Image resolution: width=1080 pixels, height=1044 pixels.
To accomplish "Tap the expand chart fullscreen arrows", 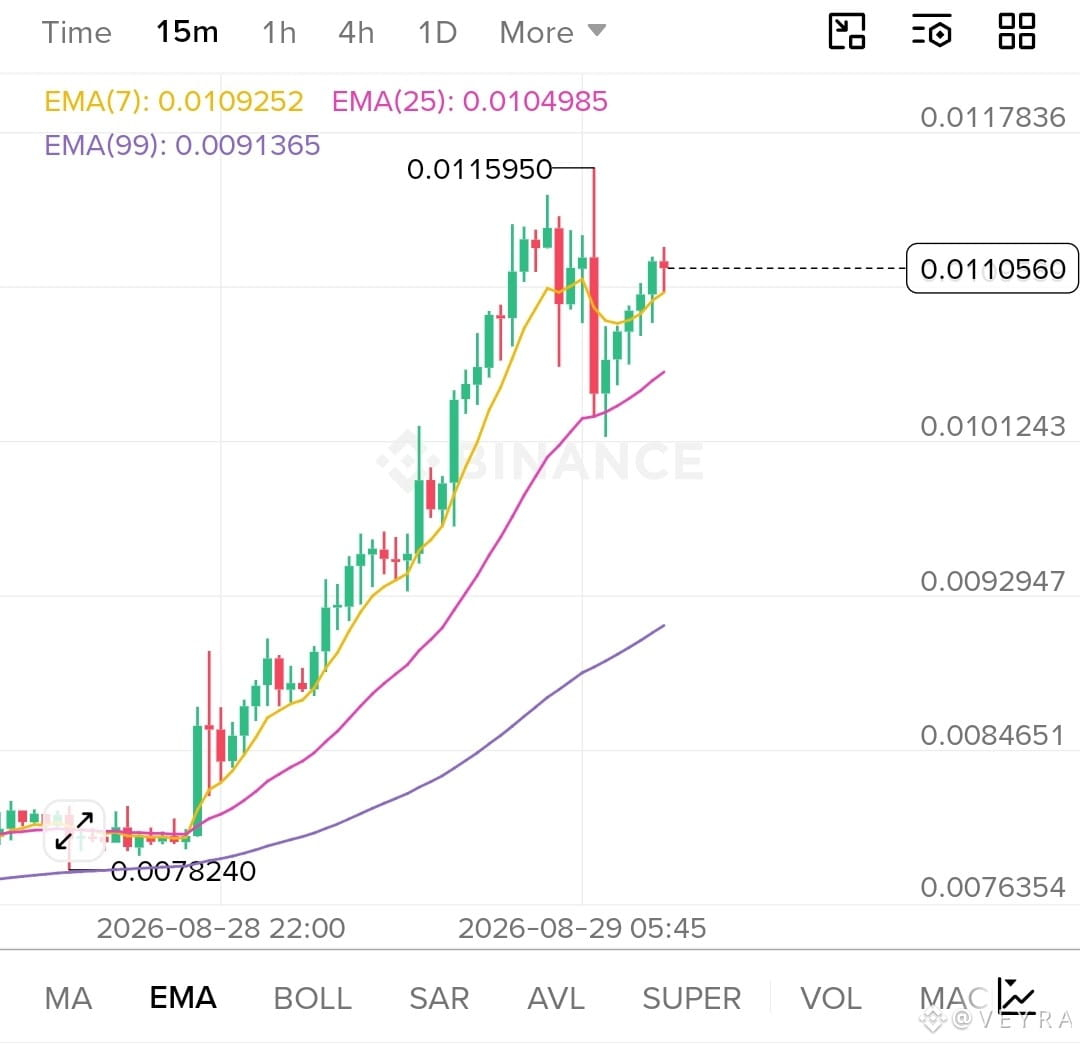I will point(74,831).
